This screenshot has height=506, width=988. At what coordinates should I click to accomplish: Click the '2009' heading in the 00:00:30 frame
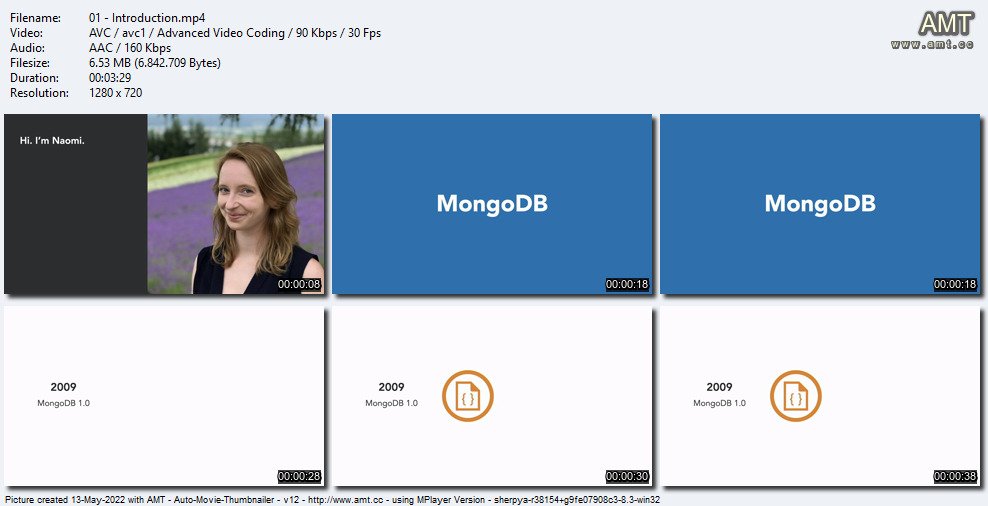click(391, 387)
